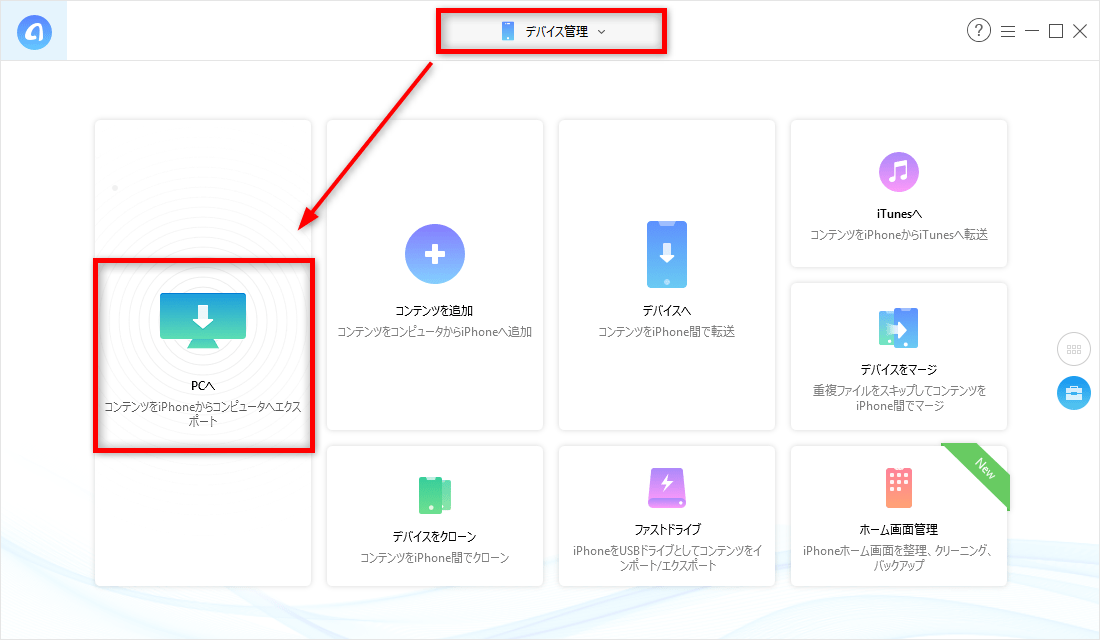This screenshot has width=1100, height=640.
Task: Click the コンテンツを追加 plus icon
Action: point(434,253)
